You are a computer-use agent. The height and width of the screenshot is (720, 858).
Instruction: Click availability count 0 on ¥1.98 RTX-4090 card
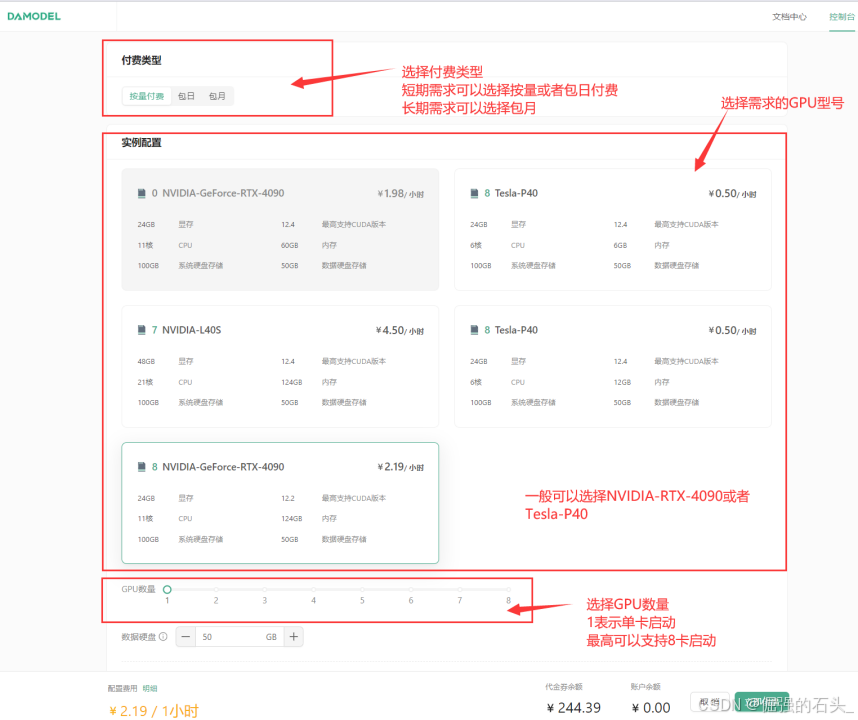tap(154, 193)
